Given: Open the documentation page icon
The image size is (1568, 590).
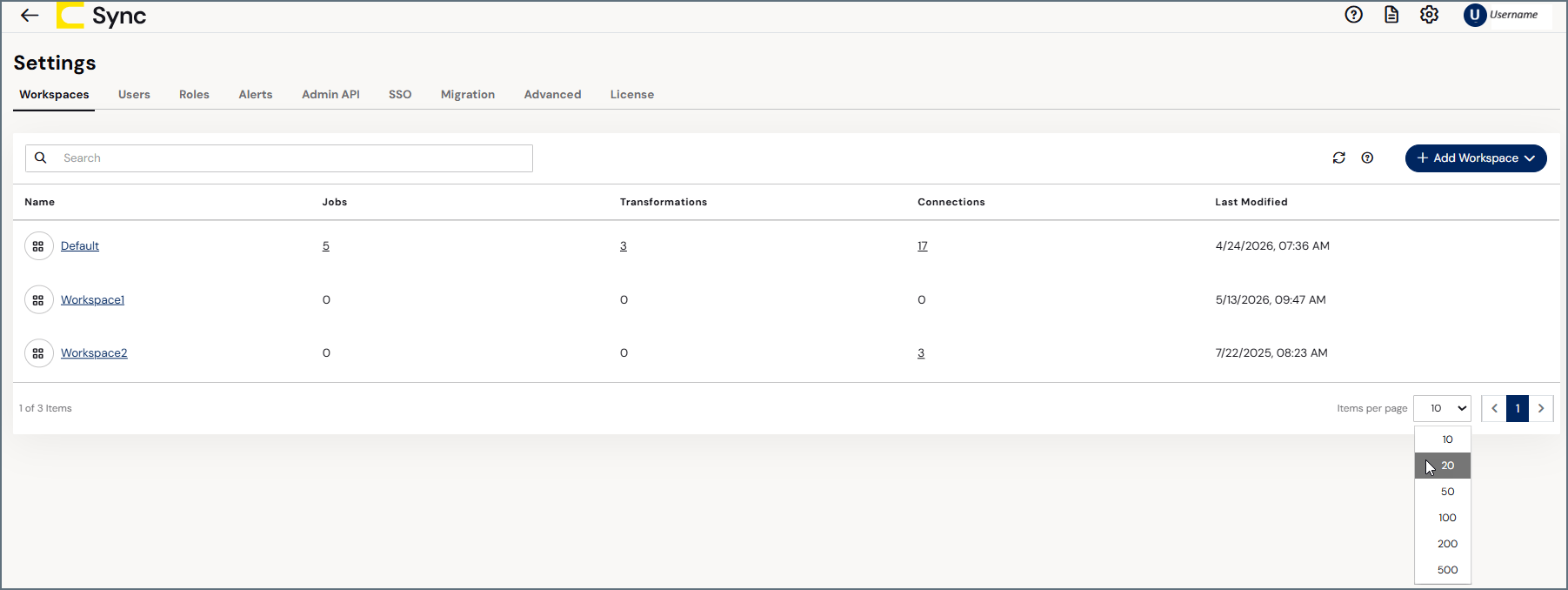Looking at the screenshot, I should (1391, 14).
